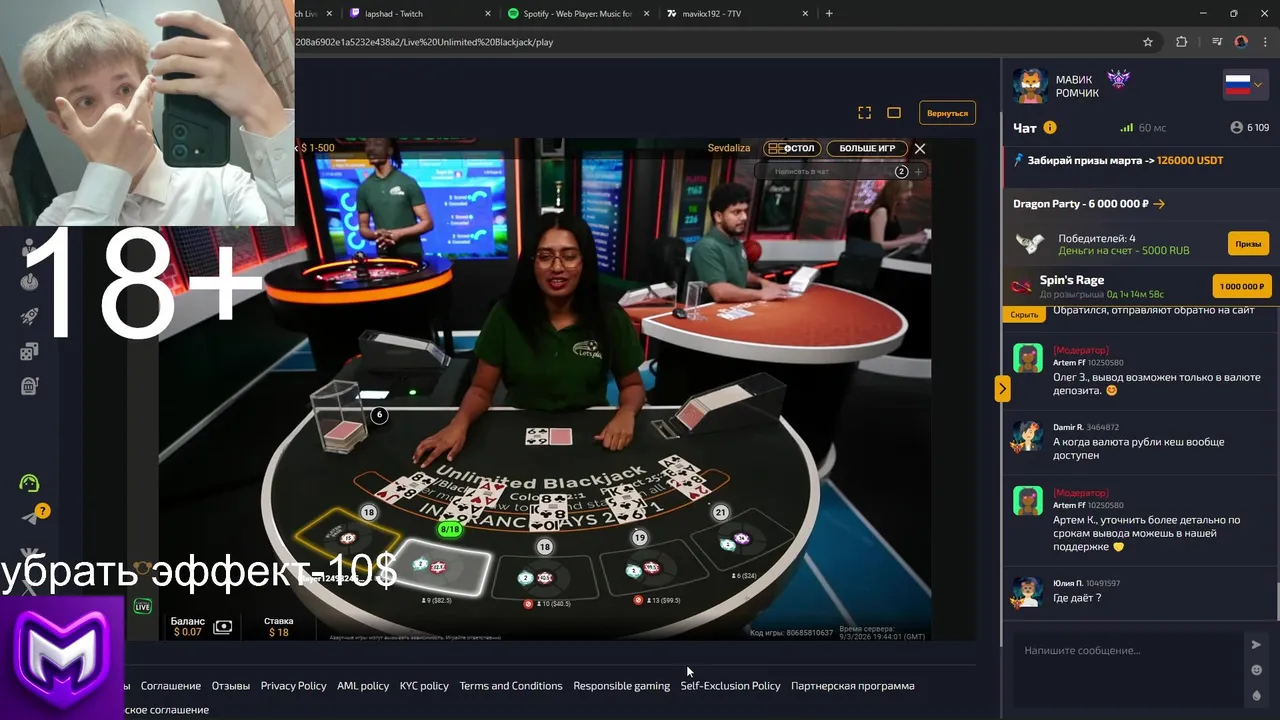Click the drop icon below emoji button
This screenshot has width=1280, height=720.
click(1256, 696)
